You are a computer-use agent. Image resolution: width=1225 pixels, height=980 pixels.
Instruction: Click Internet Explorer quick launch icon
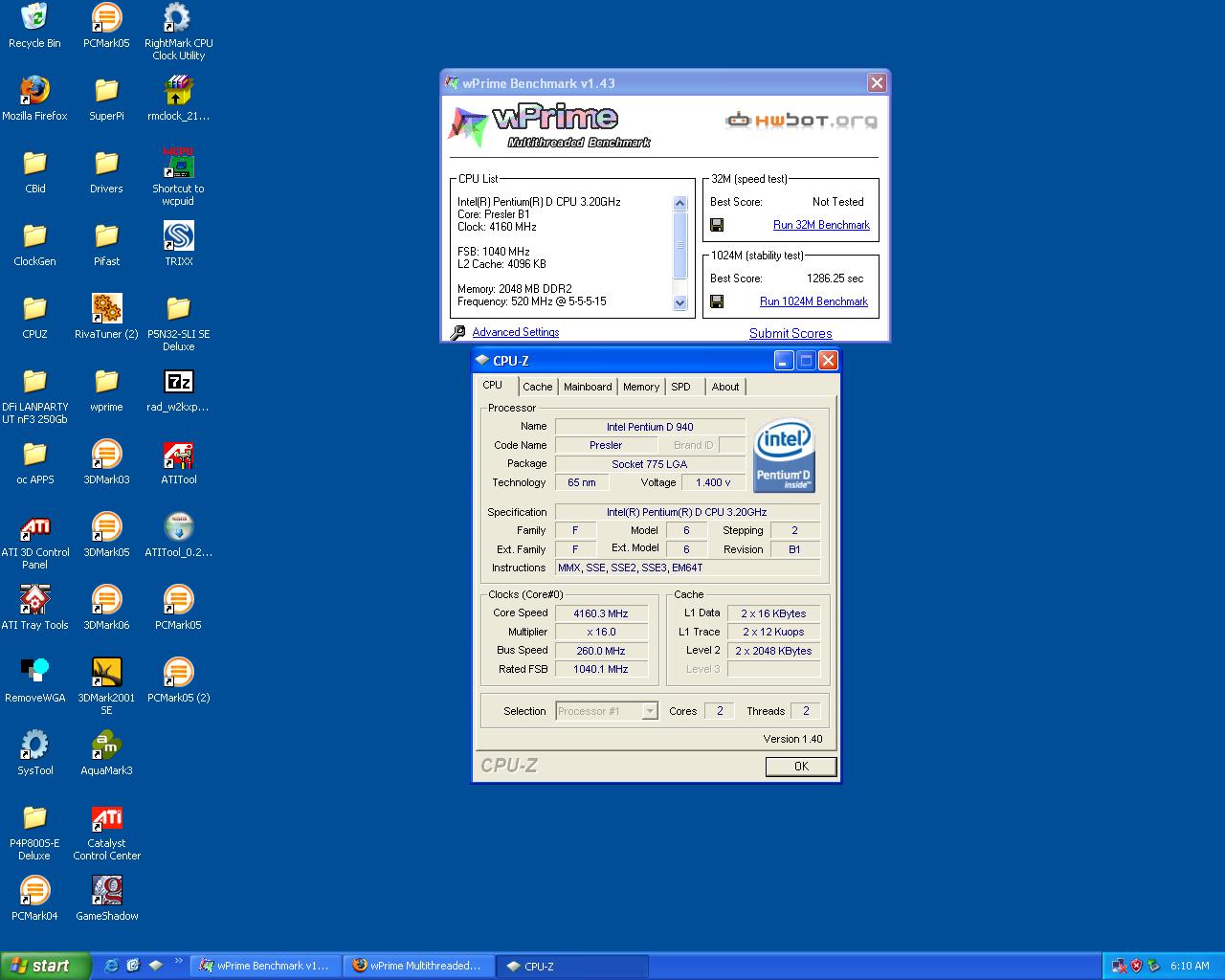point(111,966)
